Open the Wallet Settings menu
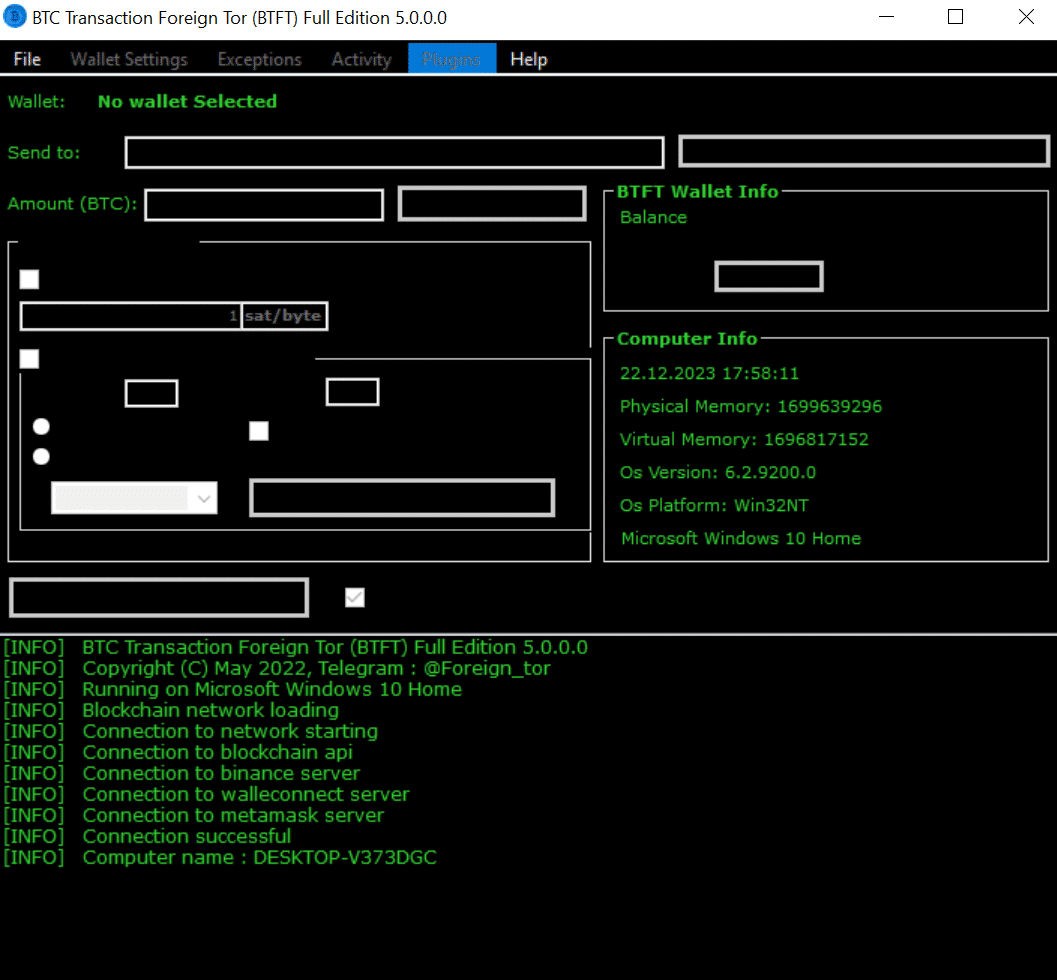This screenshot has width=1057, height=980. [129, 59]
